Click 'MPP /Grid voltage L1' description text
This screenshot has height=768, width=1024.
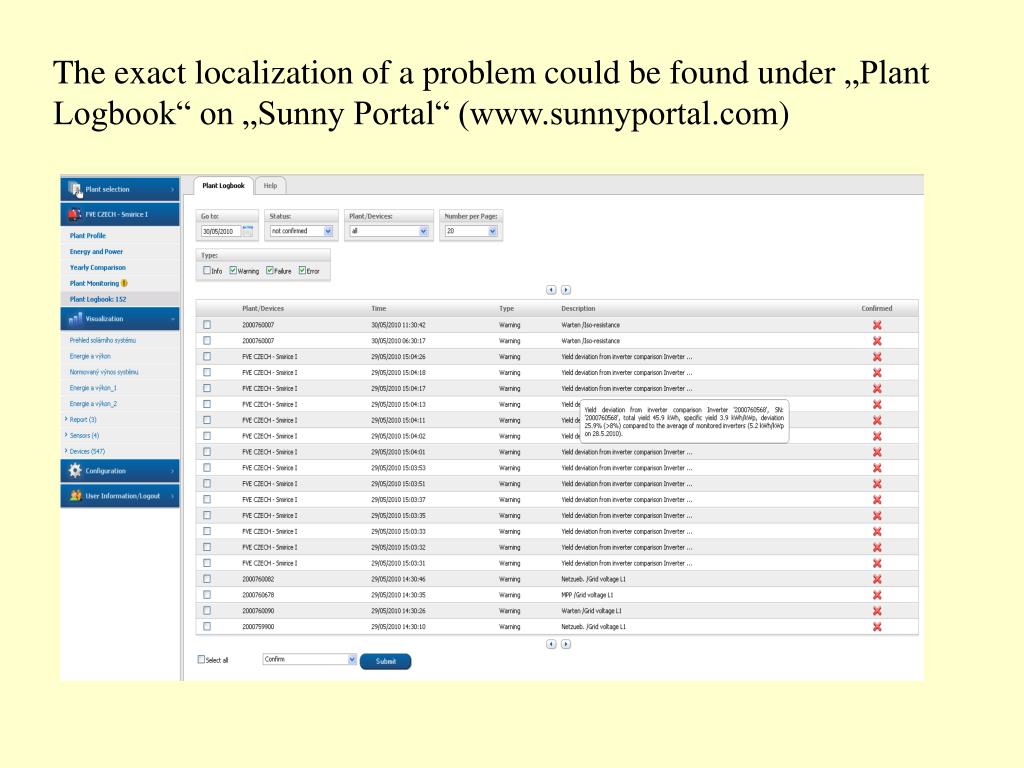(587, 595)
